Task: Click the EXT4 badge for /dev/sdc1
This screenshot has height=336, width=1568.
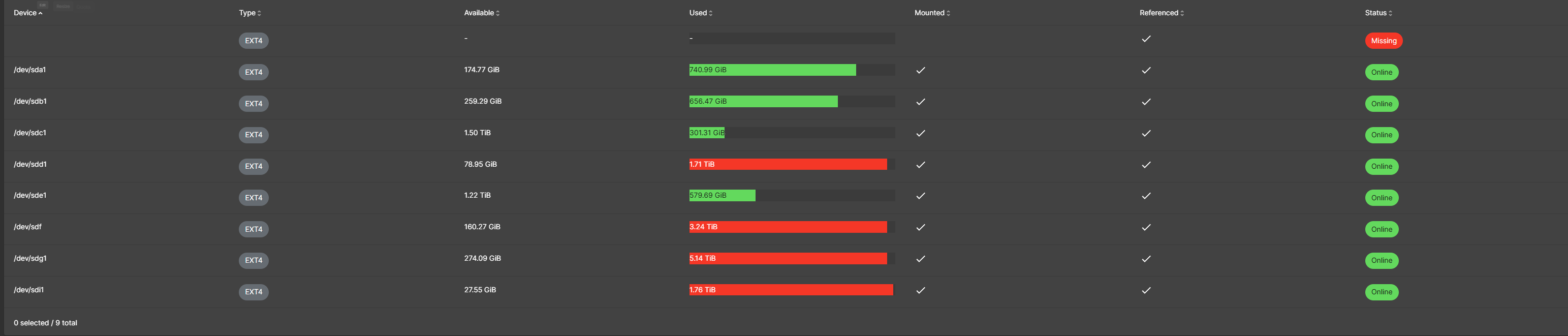Action: click(x=253, y=135)
